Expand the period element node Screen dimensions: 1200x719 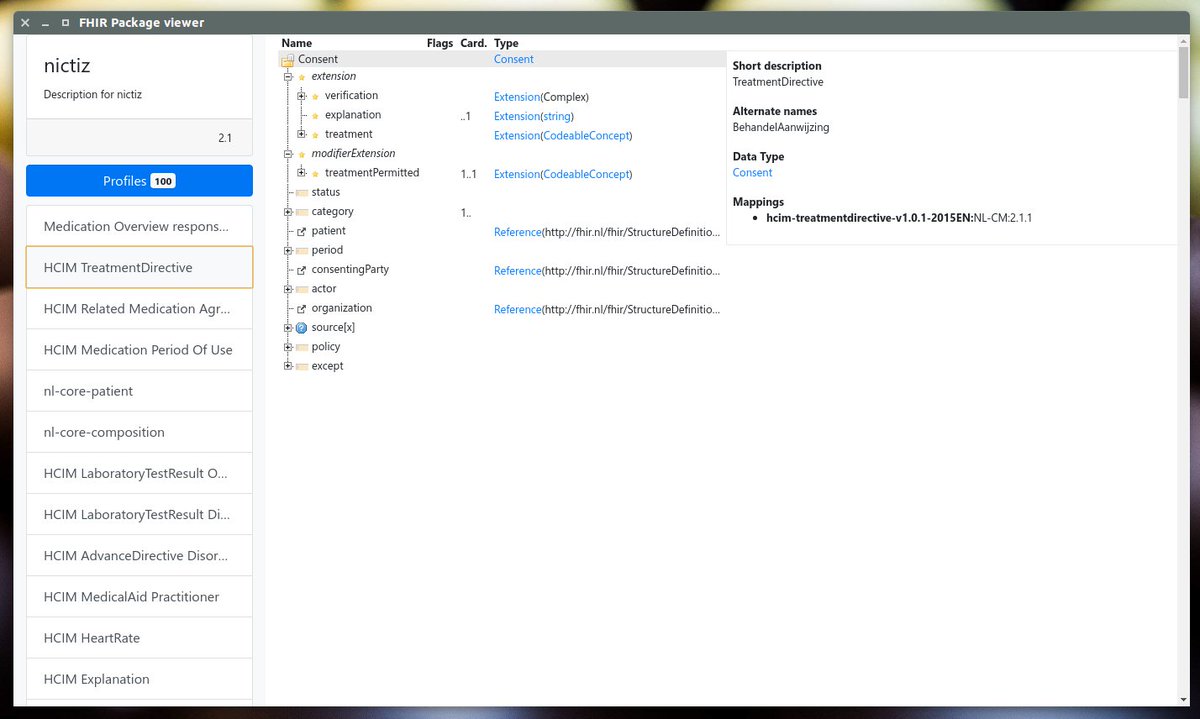tap(288, 251)
